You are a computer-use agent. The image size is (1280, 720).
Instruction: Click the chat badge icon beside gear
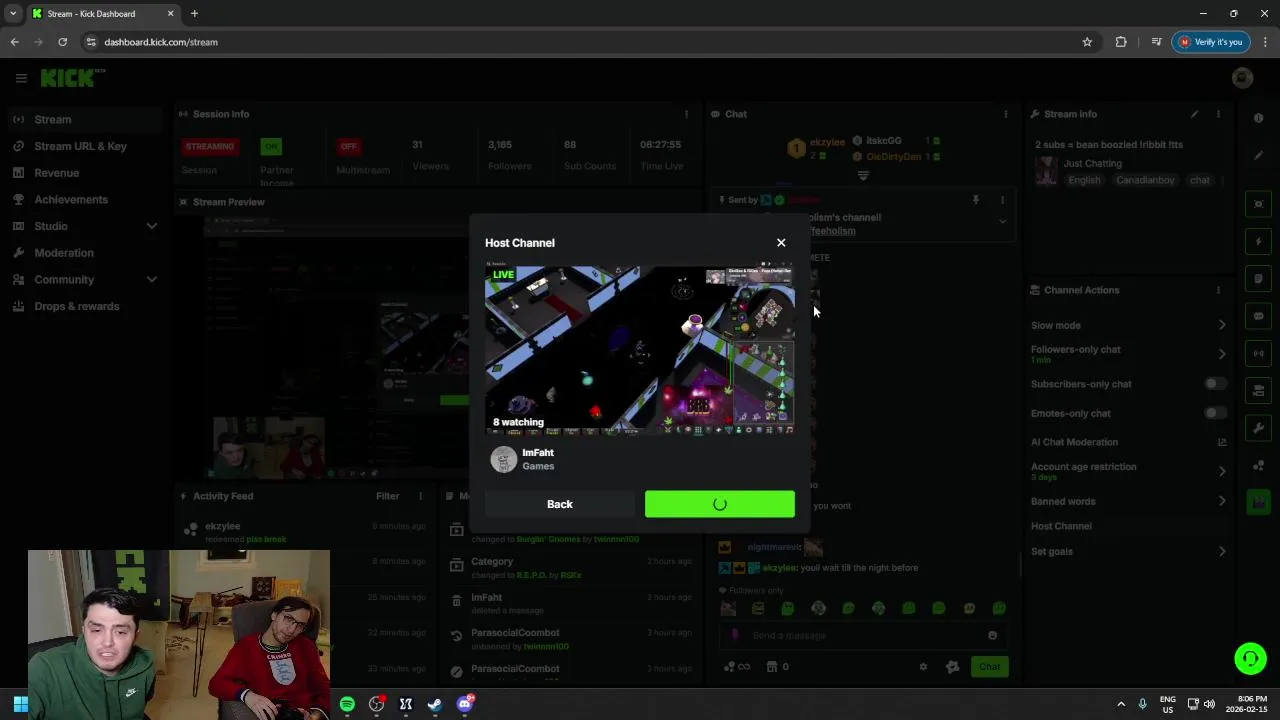point(952,667)
